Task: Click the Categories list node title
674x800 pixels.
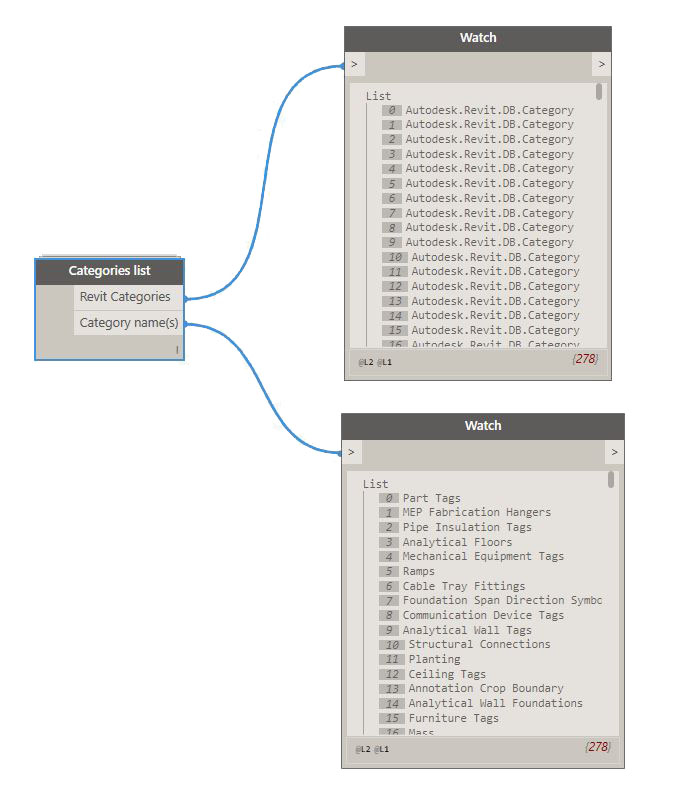Action: [109, 271]
